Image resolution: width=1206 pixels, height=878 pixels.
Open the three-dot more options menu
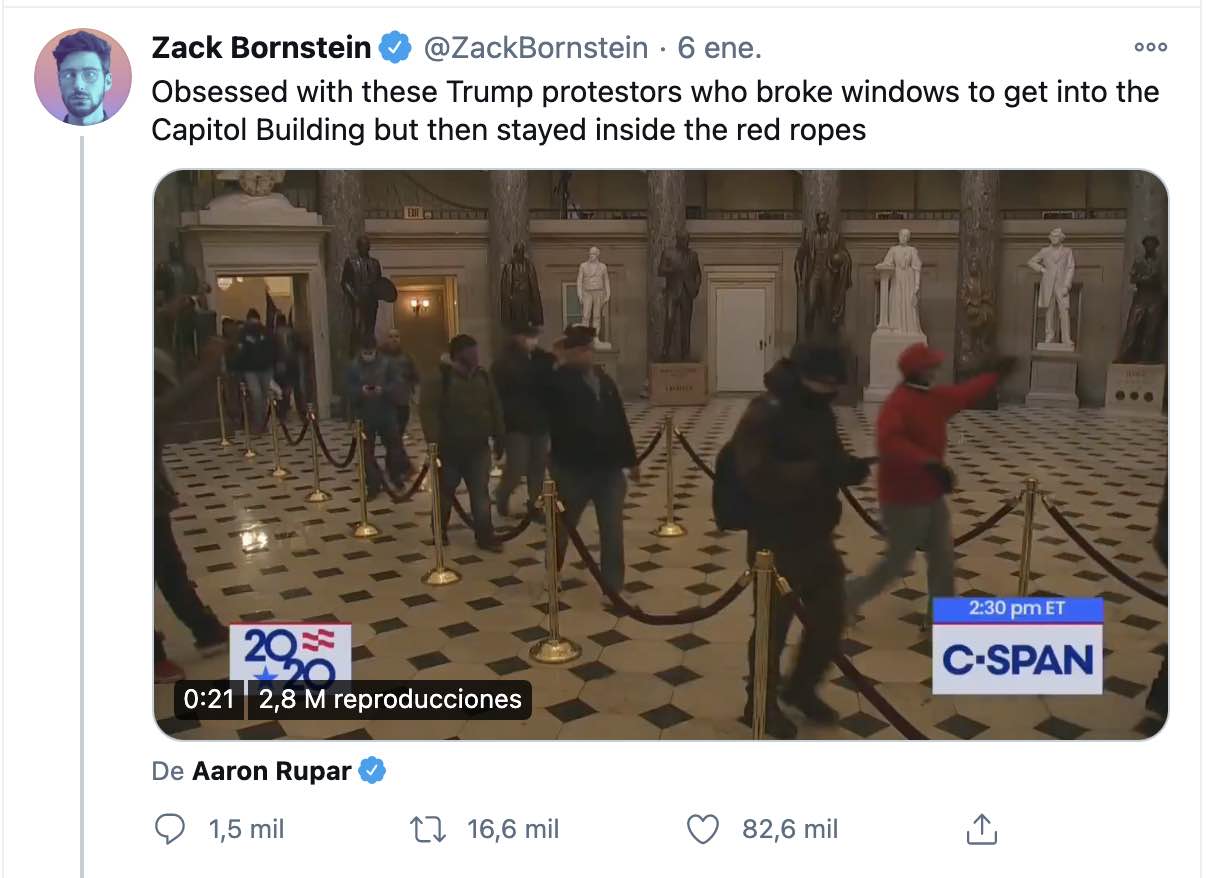[1150, 47]
